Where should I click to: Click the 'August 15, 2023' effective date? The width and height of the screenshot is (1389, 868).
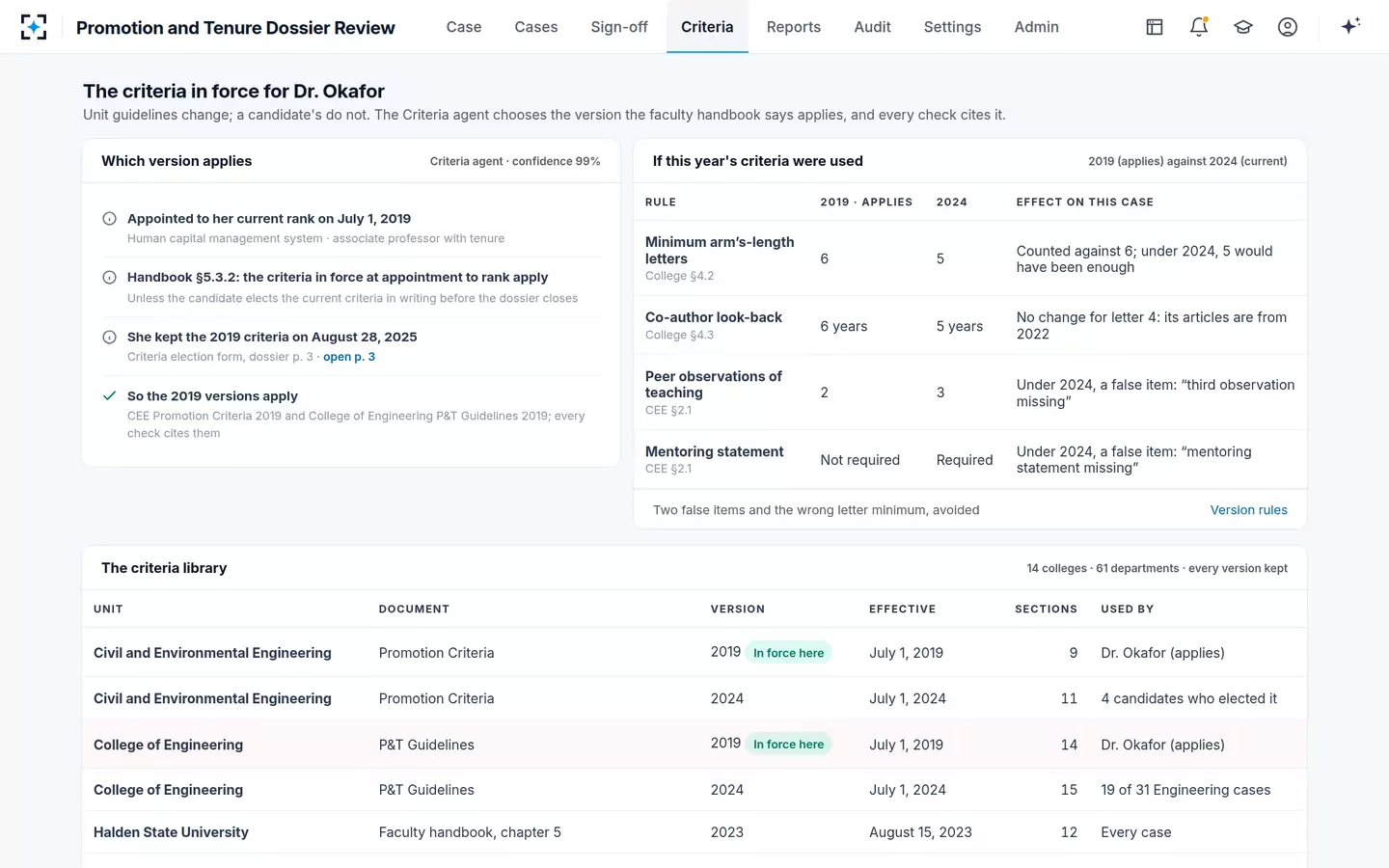[x=920, y=832]
